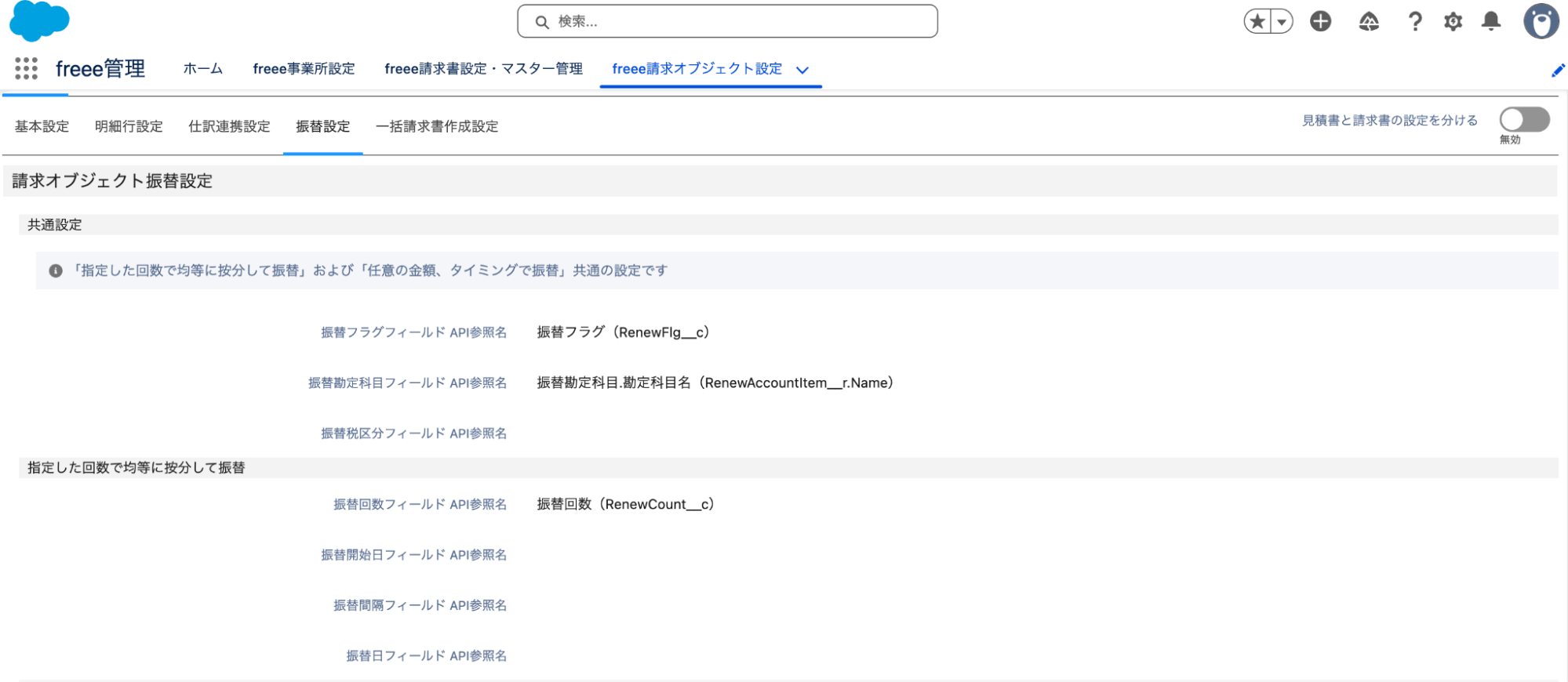Open the user profile avatar

(x=1541, y=21)
